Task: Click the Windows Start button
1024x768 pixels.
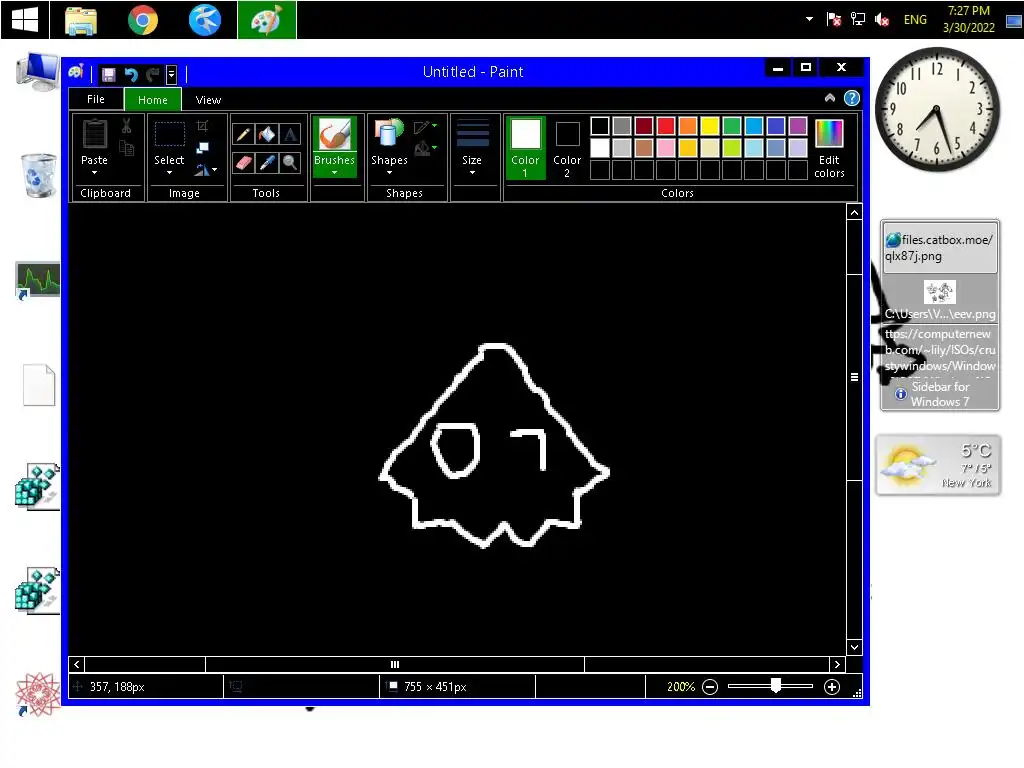Action: (25, 20)
